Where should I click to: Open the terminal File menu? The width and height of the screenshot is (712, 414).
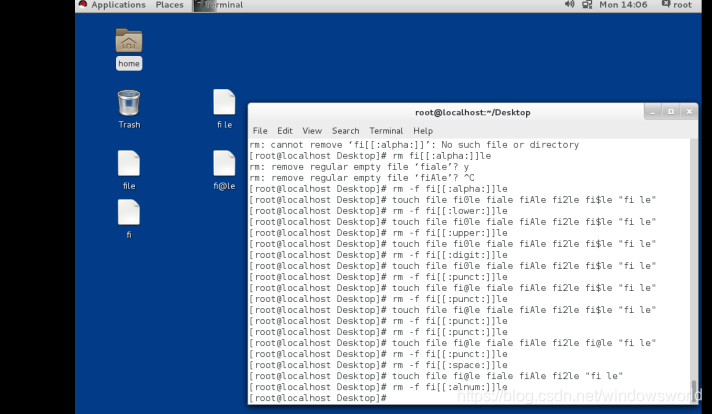[260, 131]
